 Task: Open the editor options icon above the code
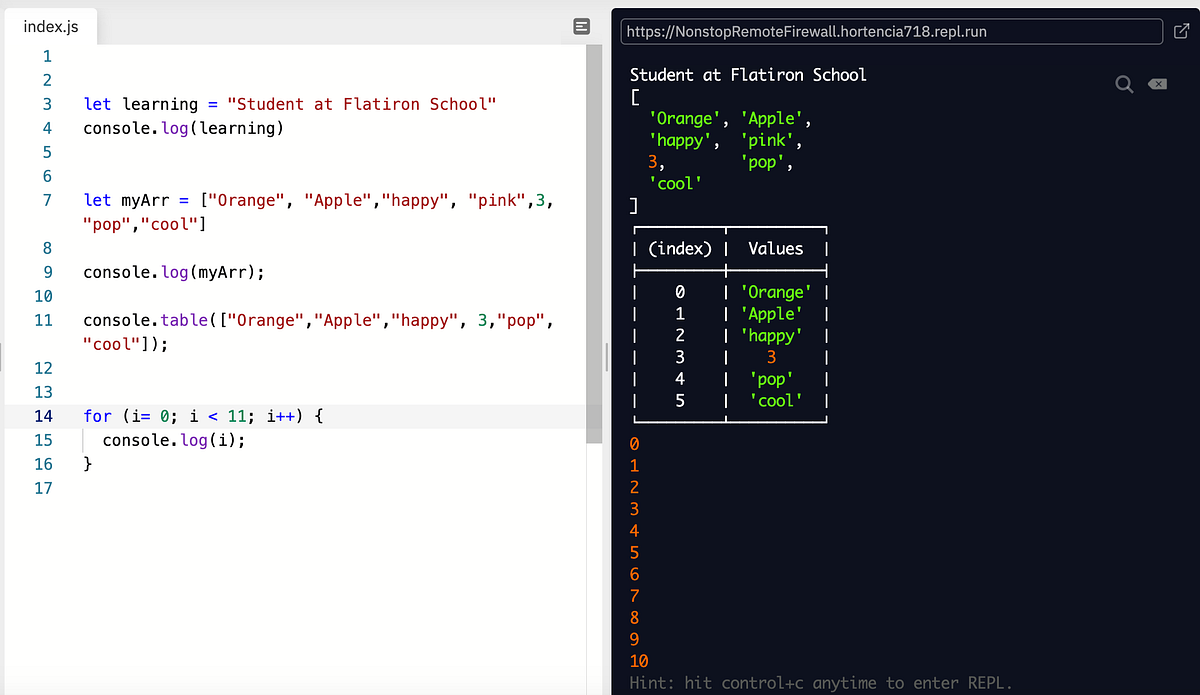(x=581, y=27)
